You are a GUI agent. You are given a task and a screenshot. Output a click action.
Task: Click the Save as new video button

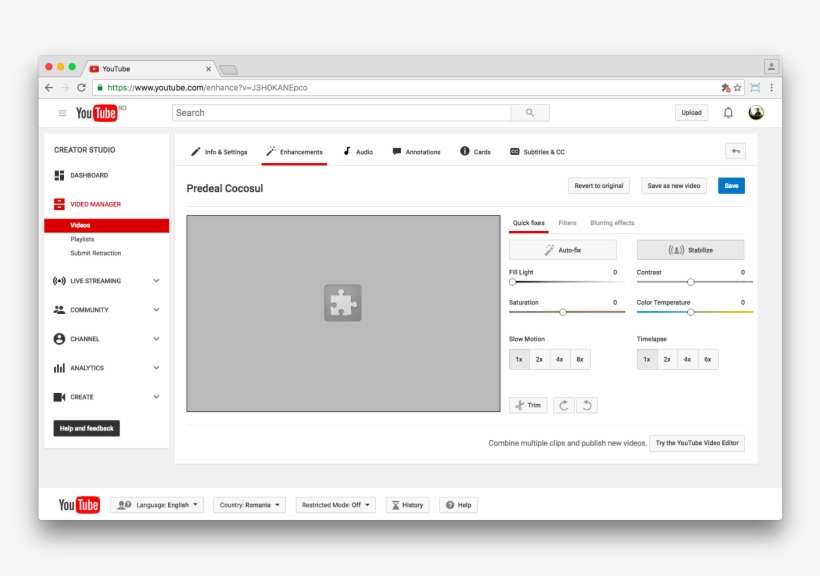pos(672,185)
